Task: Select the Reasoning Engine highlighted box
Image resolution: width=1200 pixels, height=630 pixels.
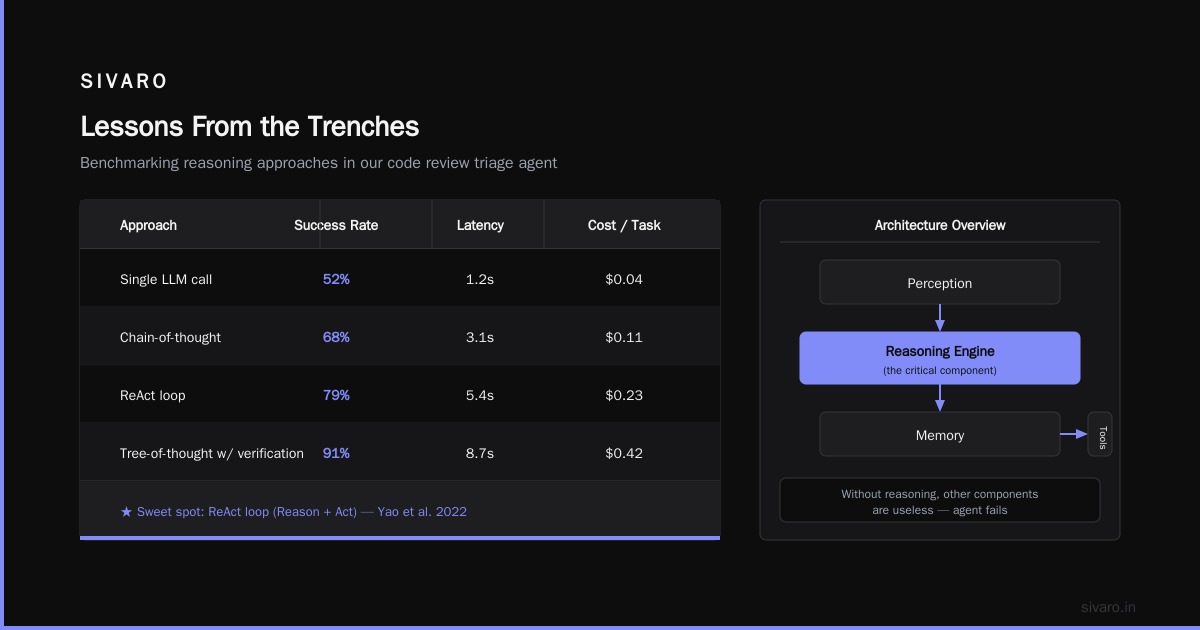Action: click(940, 358)
